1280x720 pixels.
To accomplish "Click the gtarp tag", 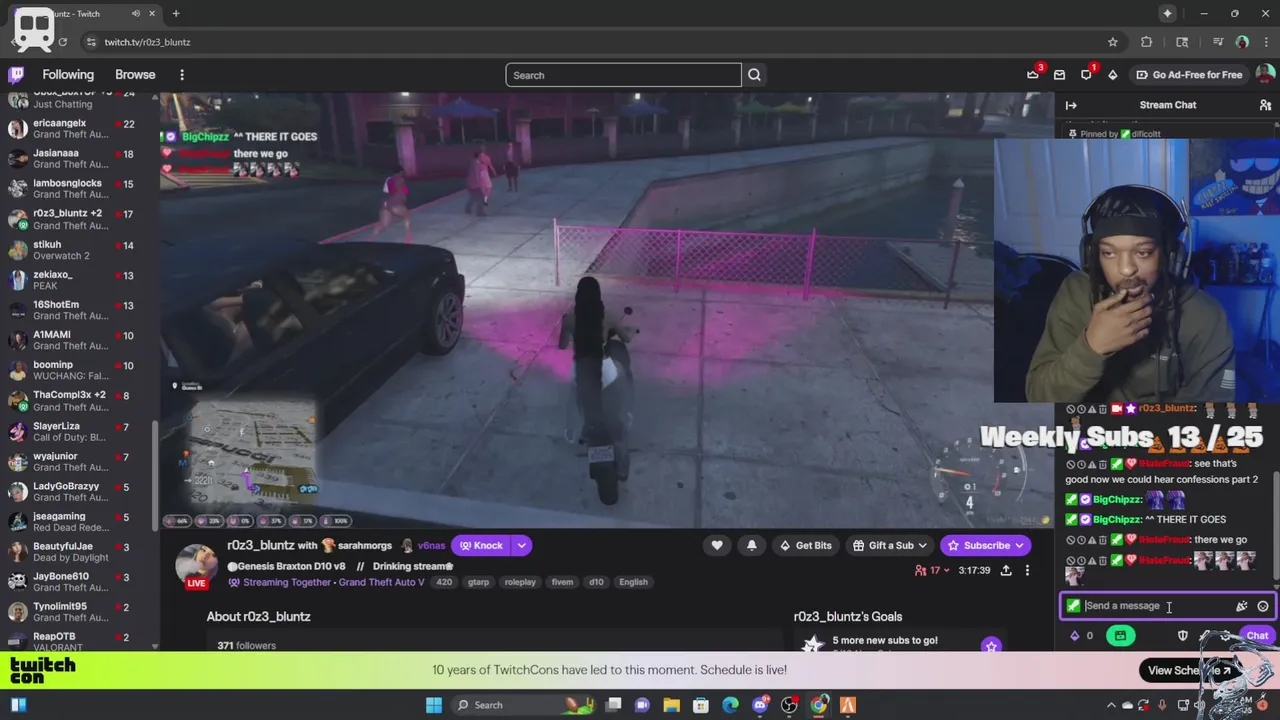I will coord(479,582).
